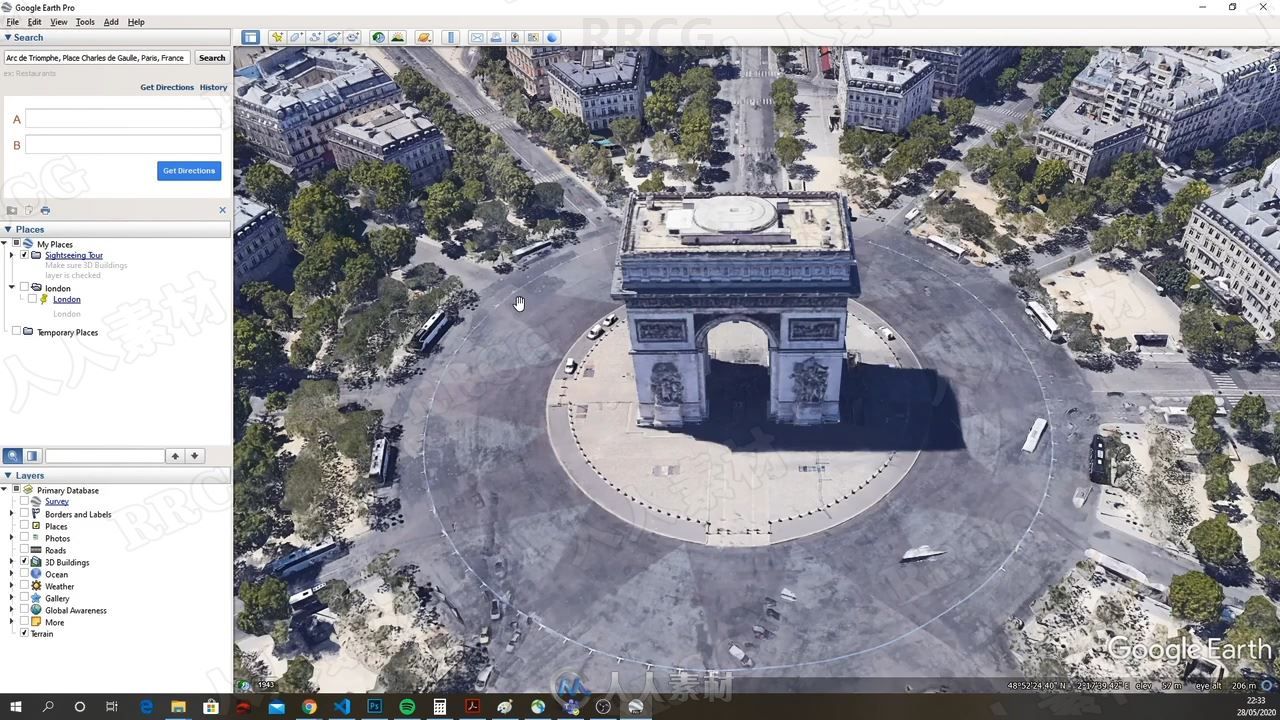This screenshot has height=720, width=1280.
Task: Expand the Gallery layer arrow
Action: (12, 598)
